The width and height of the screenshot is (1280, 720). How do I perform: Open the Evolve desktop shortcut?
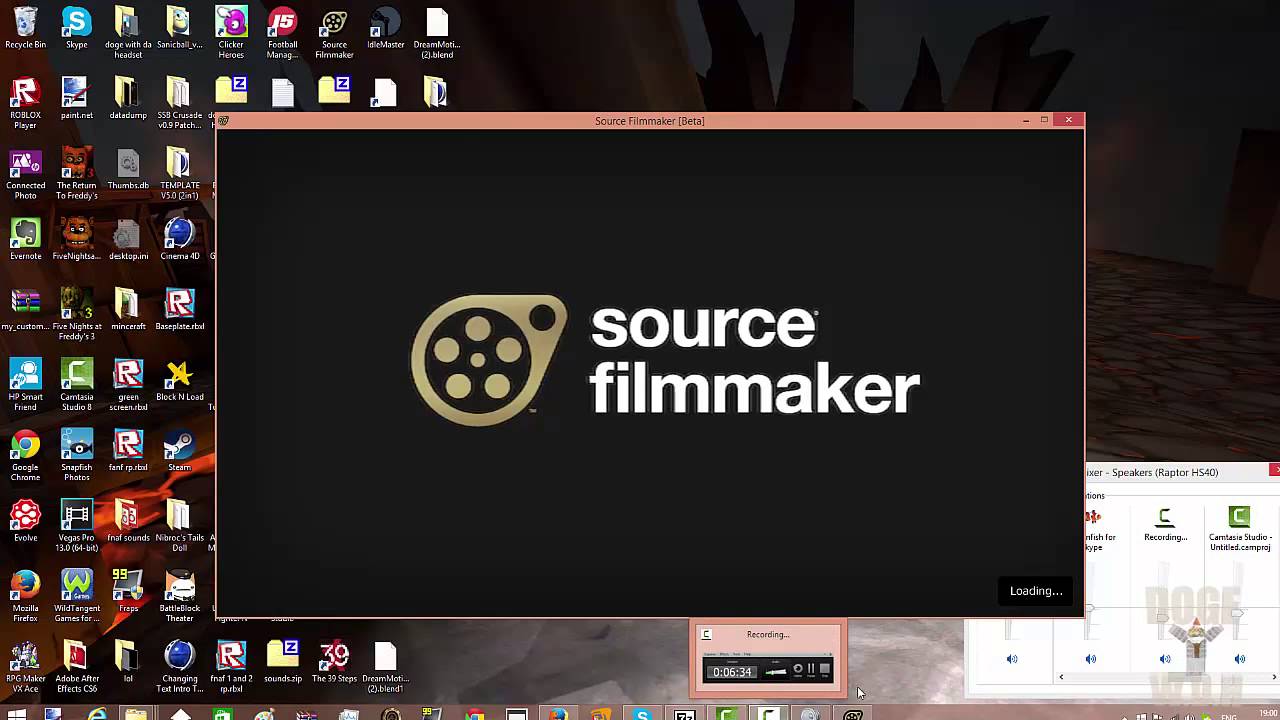point(25,521)
